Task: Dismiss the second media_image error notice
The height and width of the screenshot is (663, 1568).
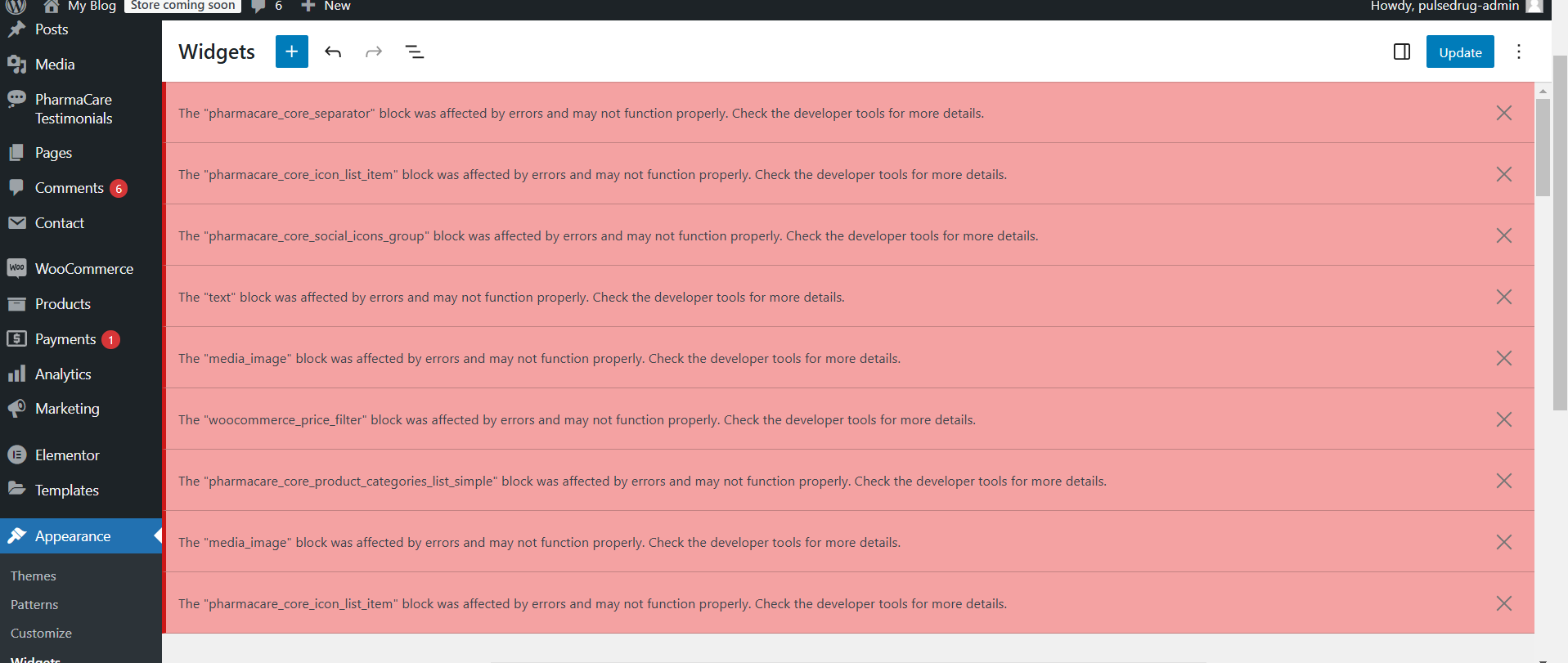Action: click(x=1504, y=542)
